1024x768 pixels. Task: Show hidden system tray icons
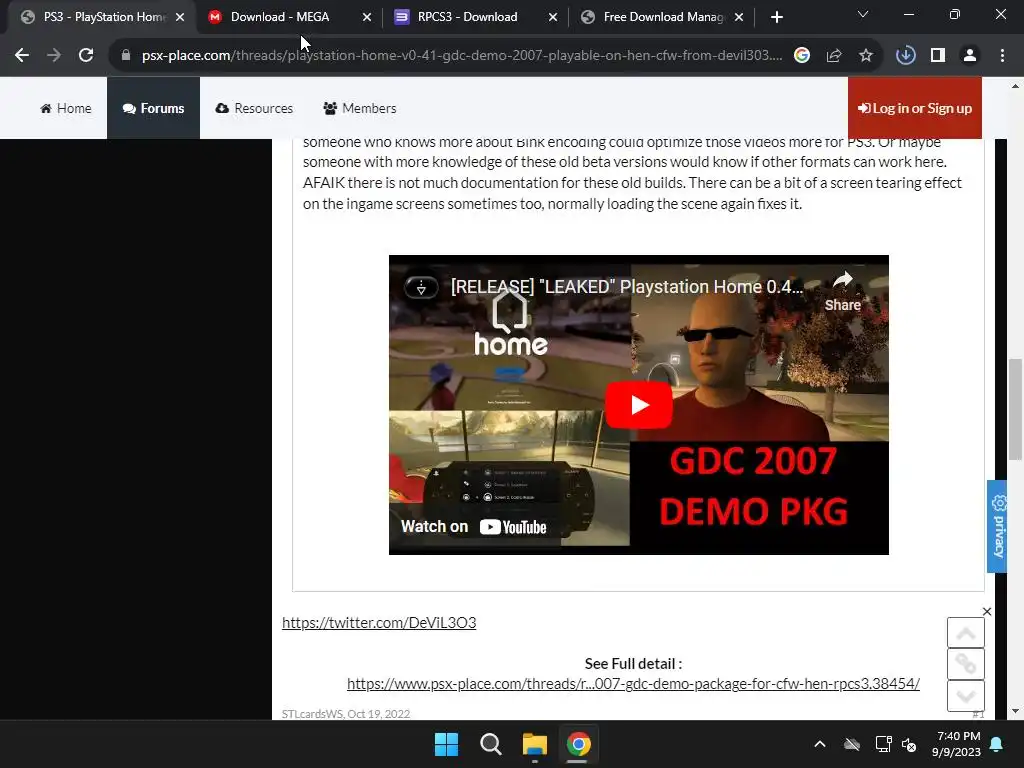820,744
